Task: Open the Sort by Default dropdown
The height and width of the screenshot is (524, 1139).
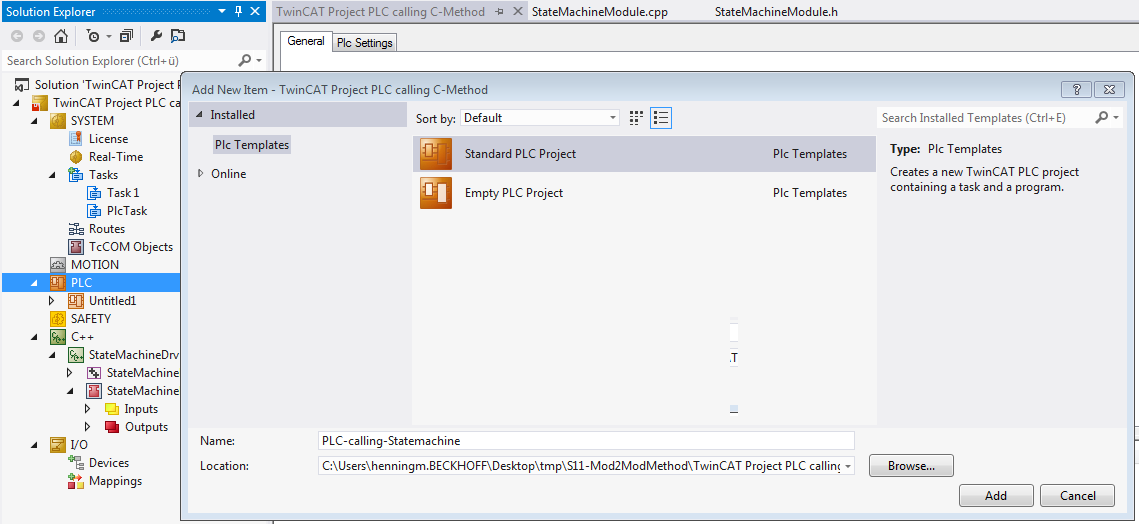Action: pyautogui.click(x=540, y=118)
